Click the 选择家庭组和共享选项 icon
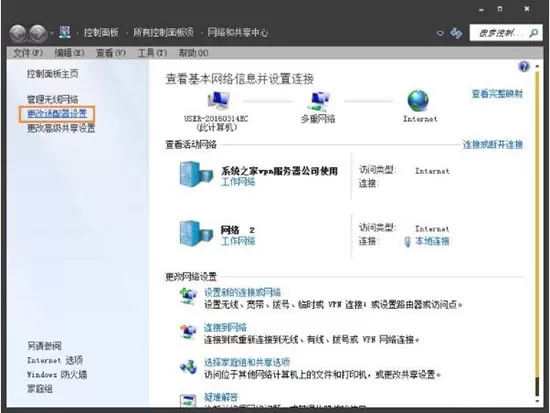Image resolution: width=550 pixels, height=413 pixels. click(x=188, y=367)
